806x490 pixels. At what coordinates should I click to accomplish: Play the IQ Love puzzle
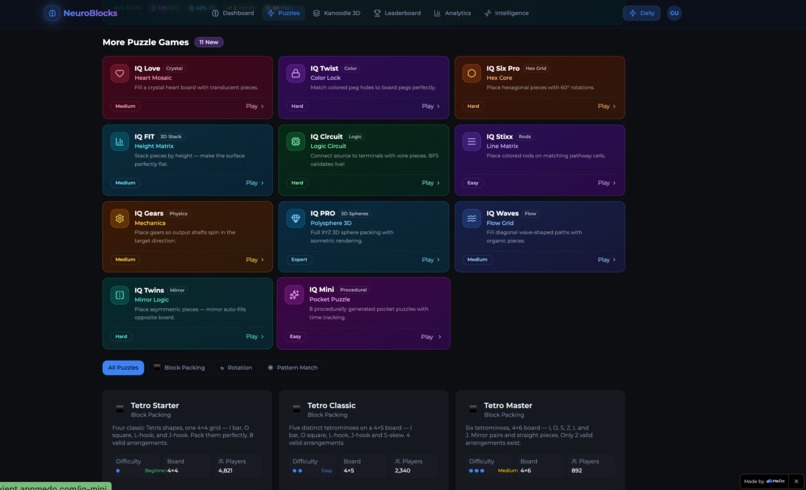click(255, 106)
